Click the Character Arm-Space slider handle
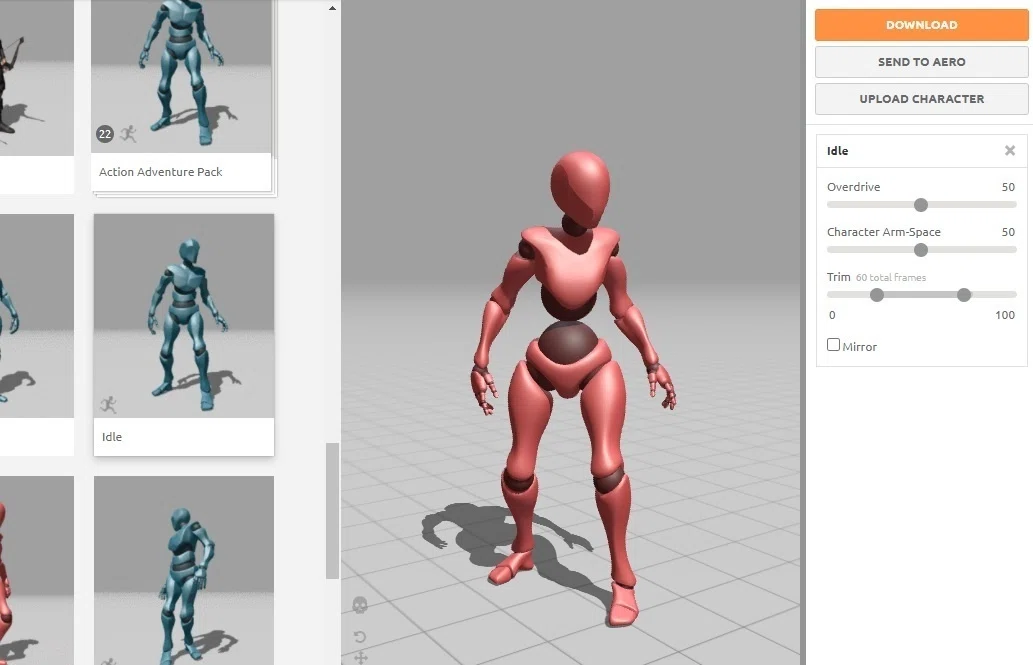1033x665 pixels. coord(921,250)
